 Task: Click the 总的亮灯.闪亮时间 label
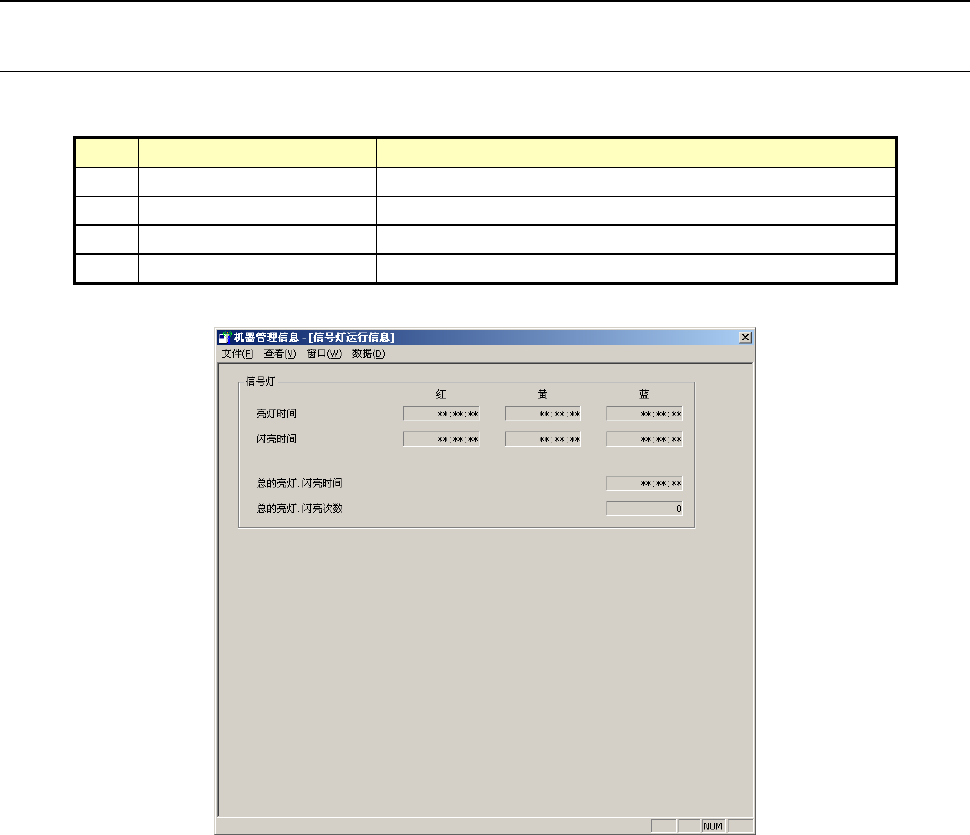299,483
